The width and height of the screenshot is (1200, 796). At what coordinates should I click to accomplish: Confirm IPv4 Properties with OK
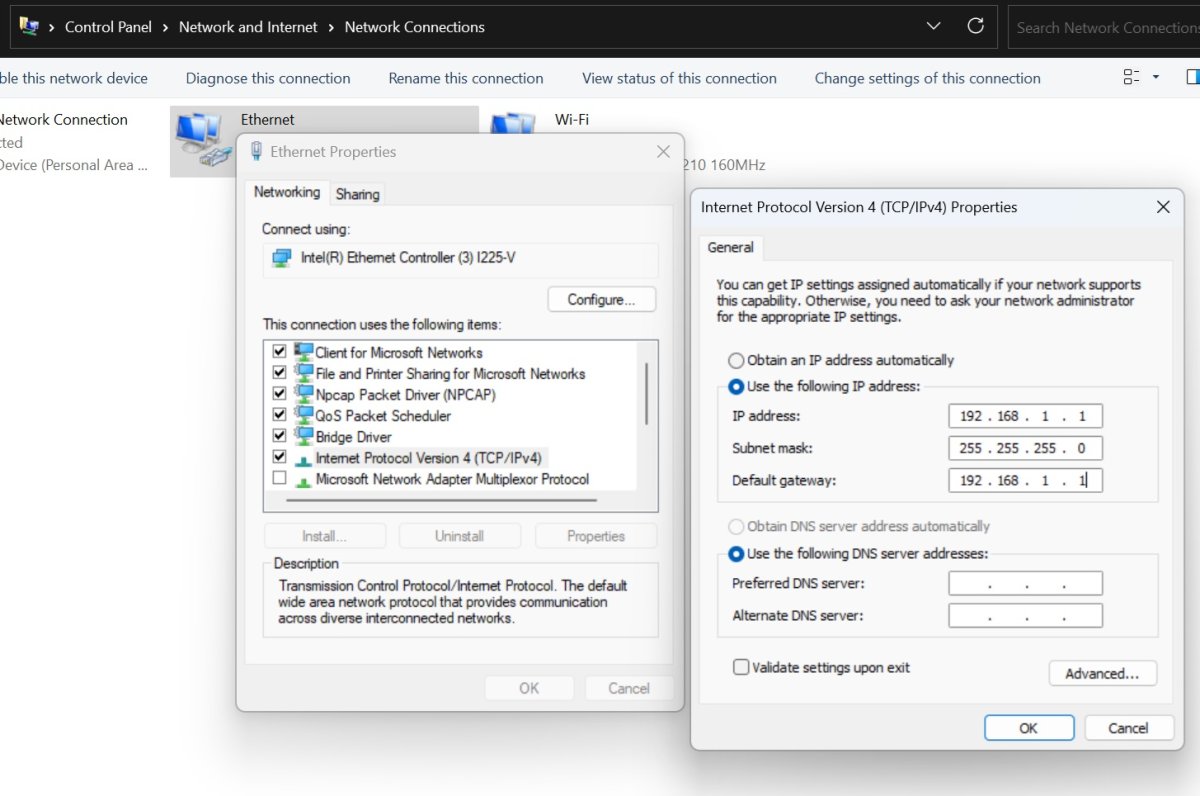1029,728
